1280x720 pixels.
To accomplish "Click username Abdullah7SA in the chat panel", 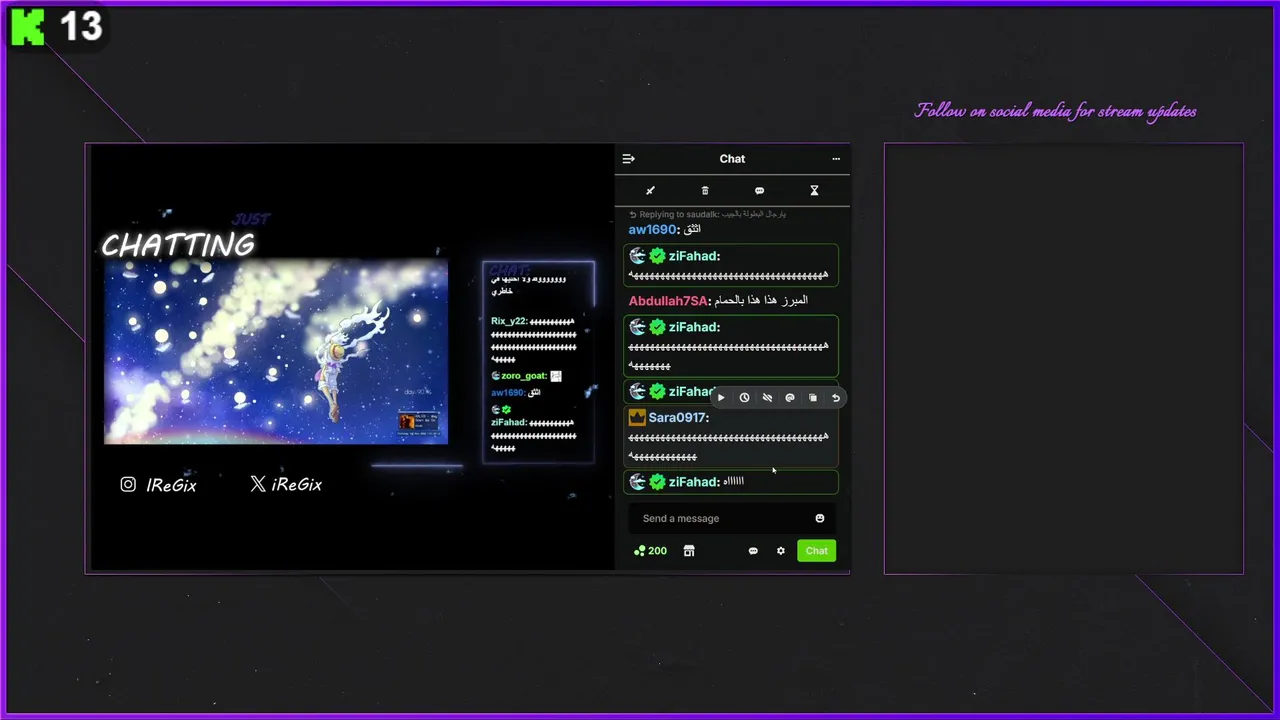I will [x=668, y=301].
